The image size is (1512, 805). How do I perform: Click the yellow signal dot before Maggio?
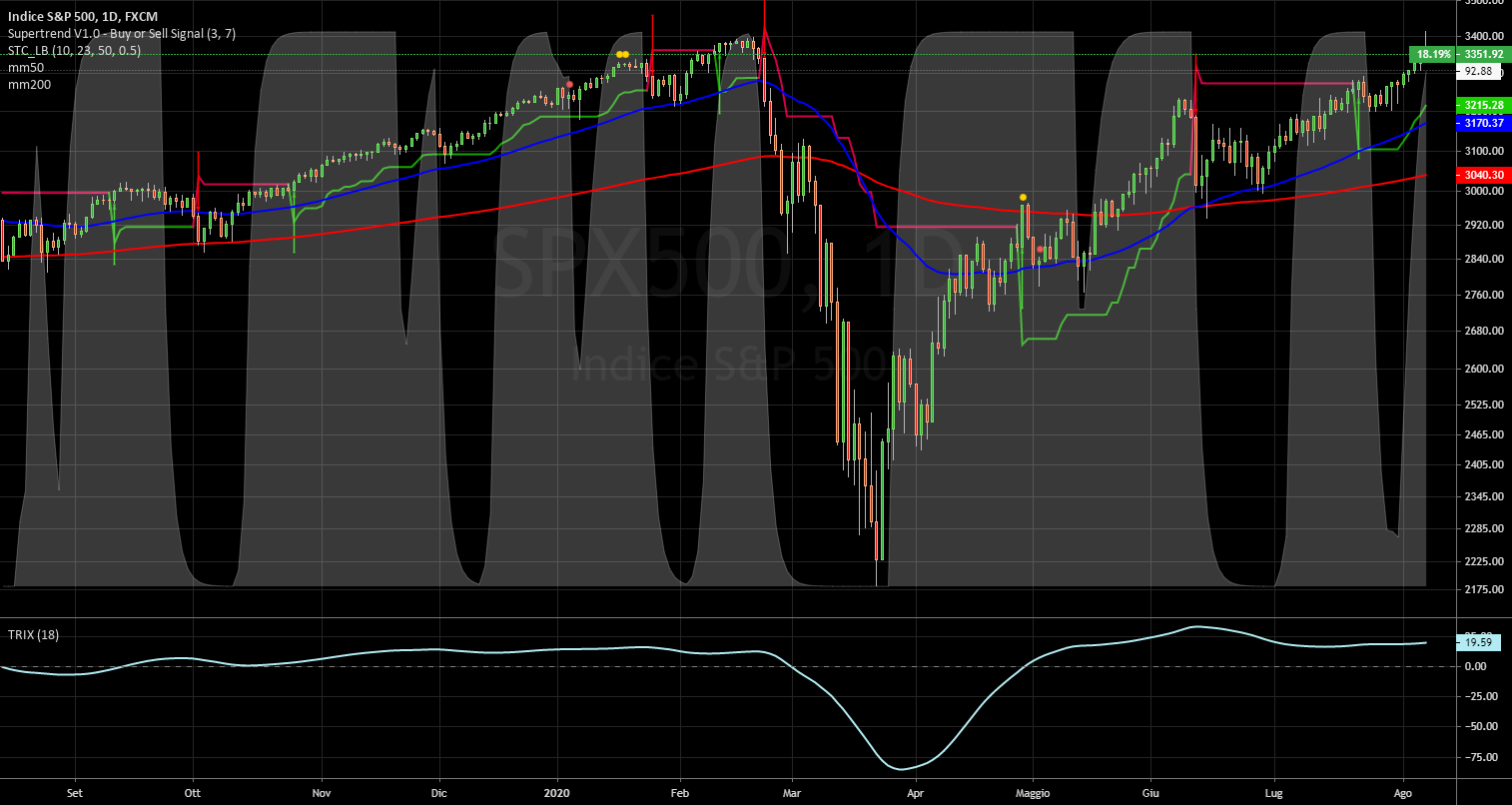(1023, 197)
